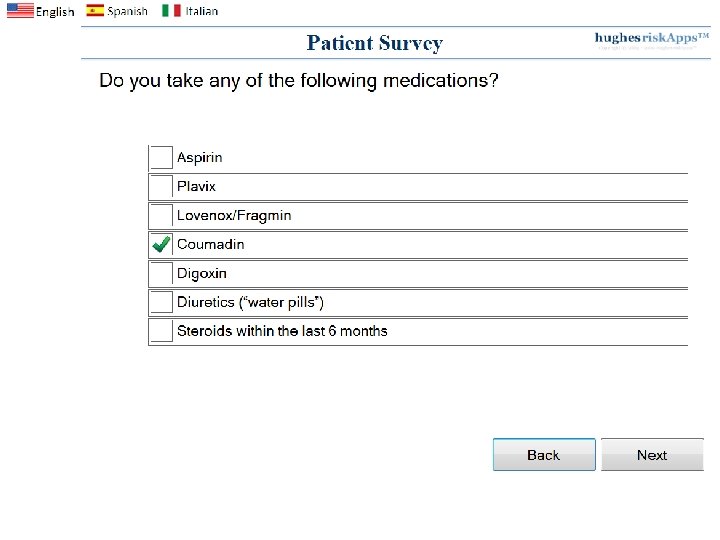
Task: Switch survey language to Italian
Action: [201, 12]
